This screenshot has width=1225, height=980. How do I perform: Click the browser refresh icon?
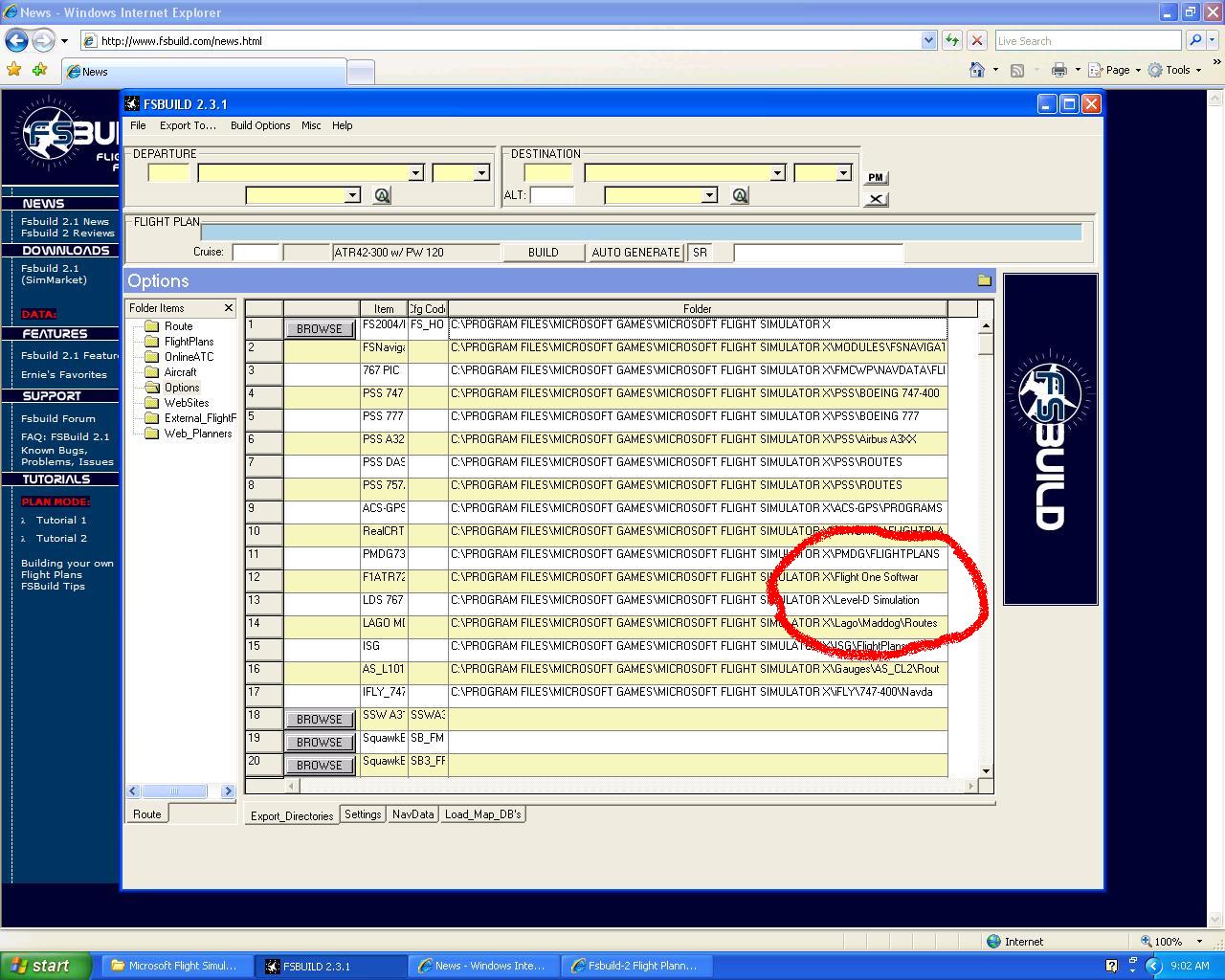[952, 40]
